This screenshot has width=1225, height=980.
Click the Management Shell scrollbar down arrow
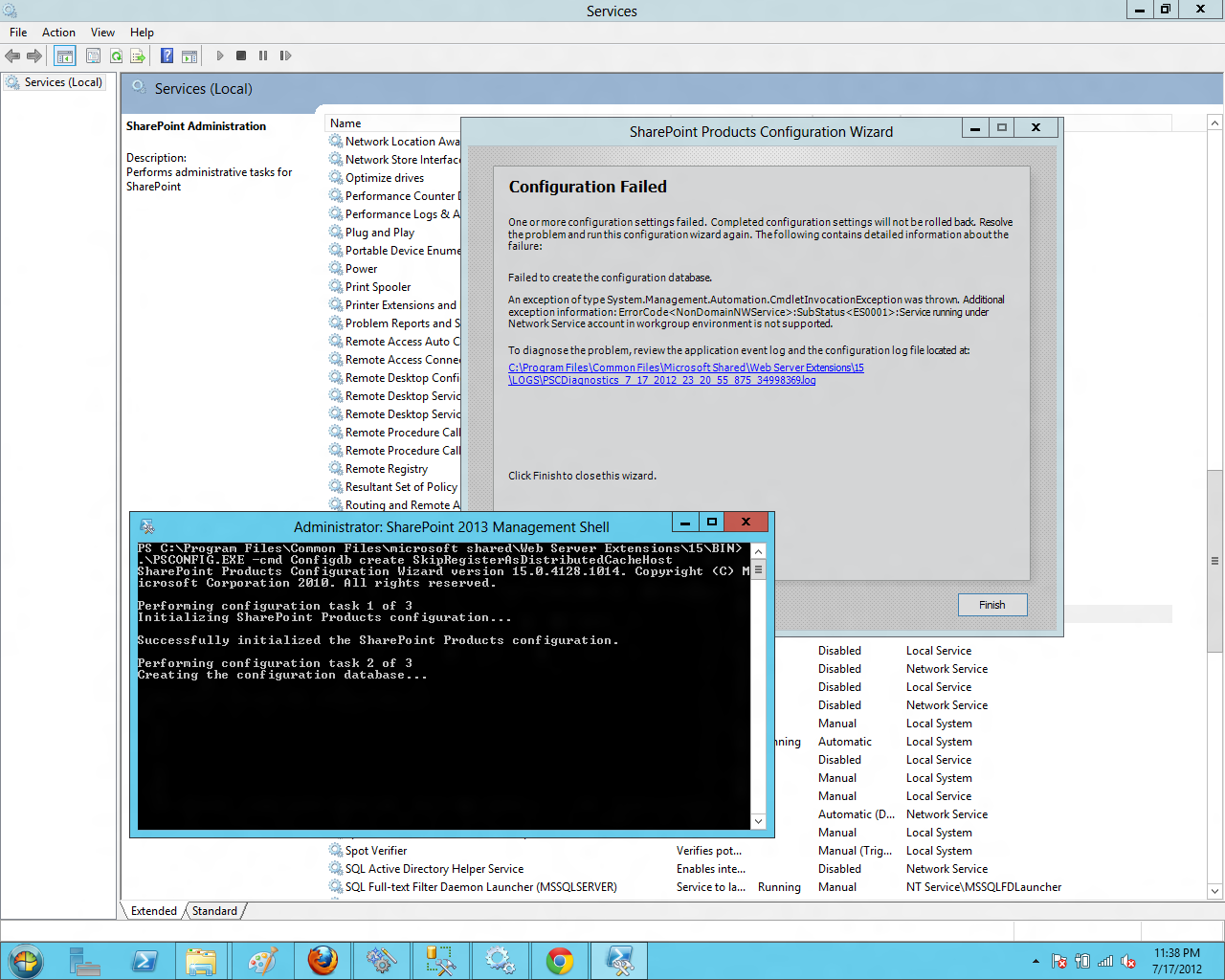coord(759,821)
